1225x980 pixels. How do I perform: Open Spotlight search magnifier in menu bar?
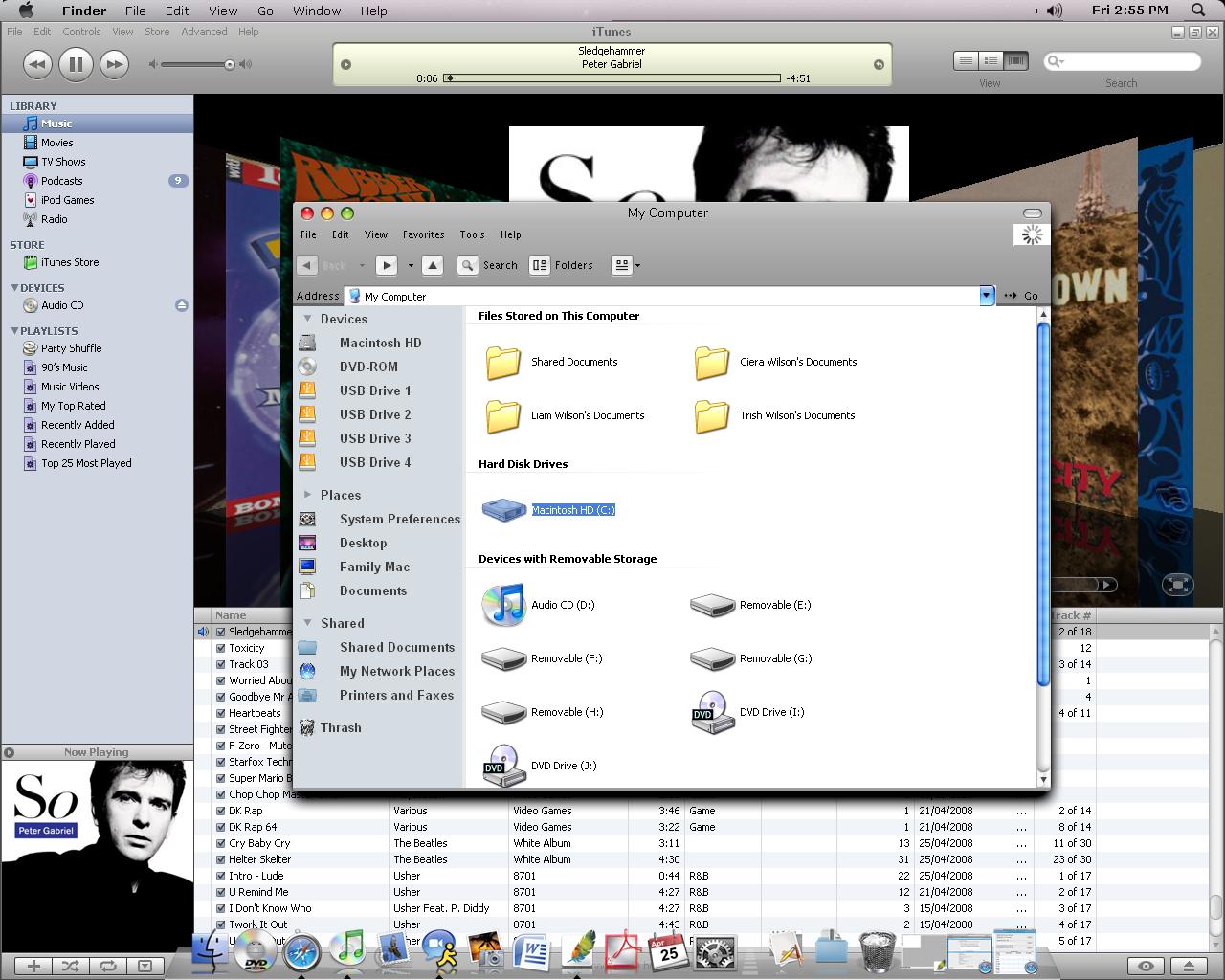(1197, 11)
